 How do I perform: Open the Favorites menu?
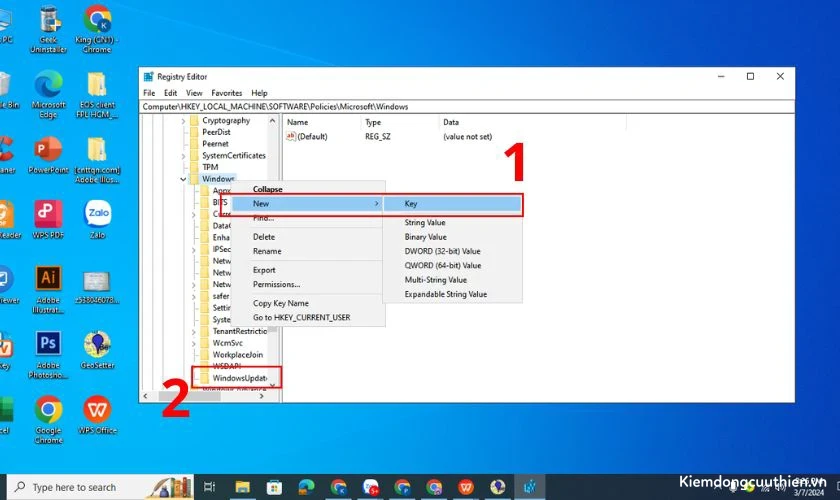pyautogui.click(x=227, y=93)
